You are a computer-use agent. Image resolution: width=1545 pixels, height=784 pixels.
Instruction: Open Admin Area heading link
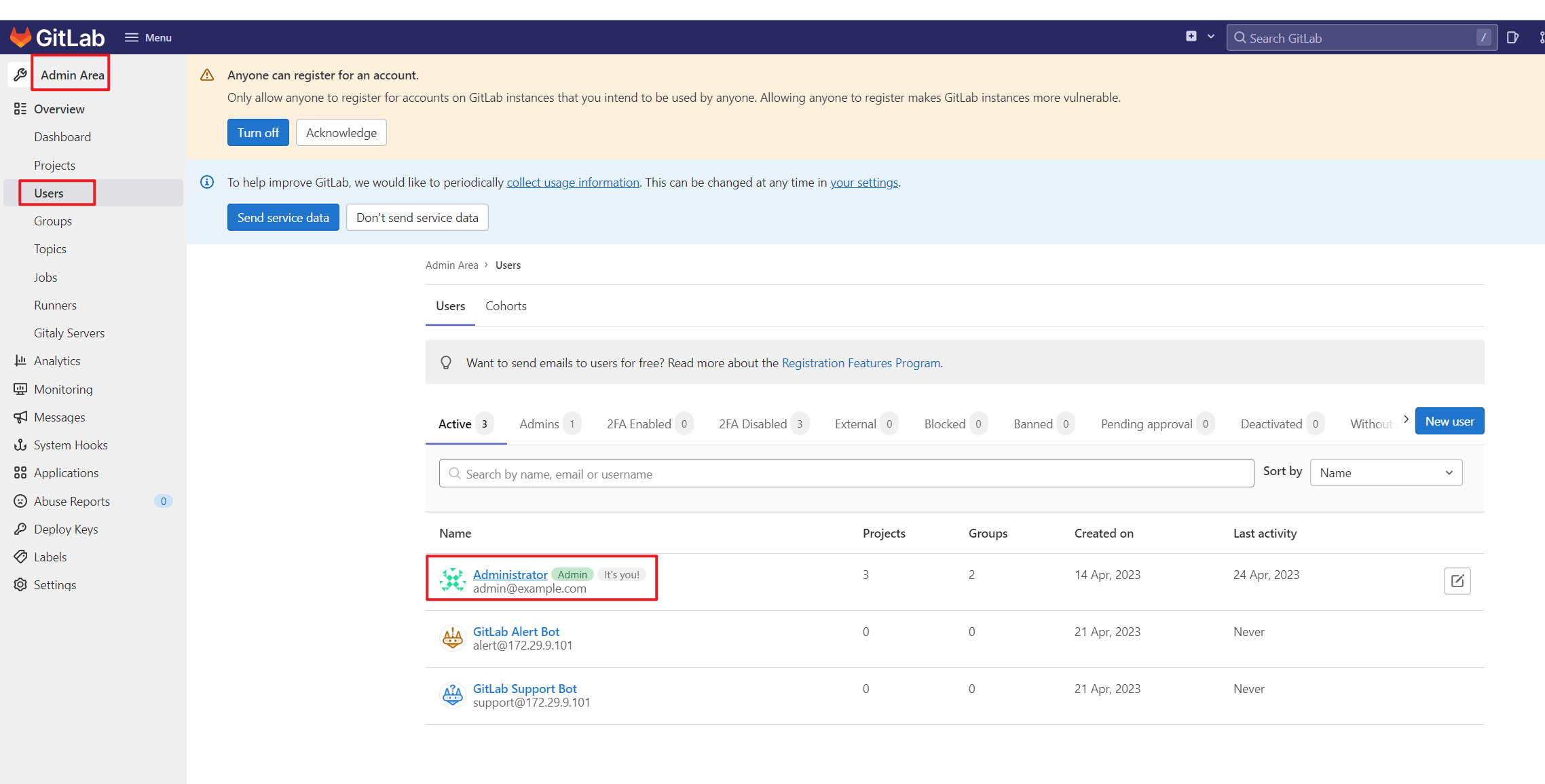72,75
